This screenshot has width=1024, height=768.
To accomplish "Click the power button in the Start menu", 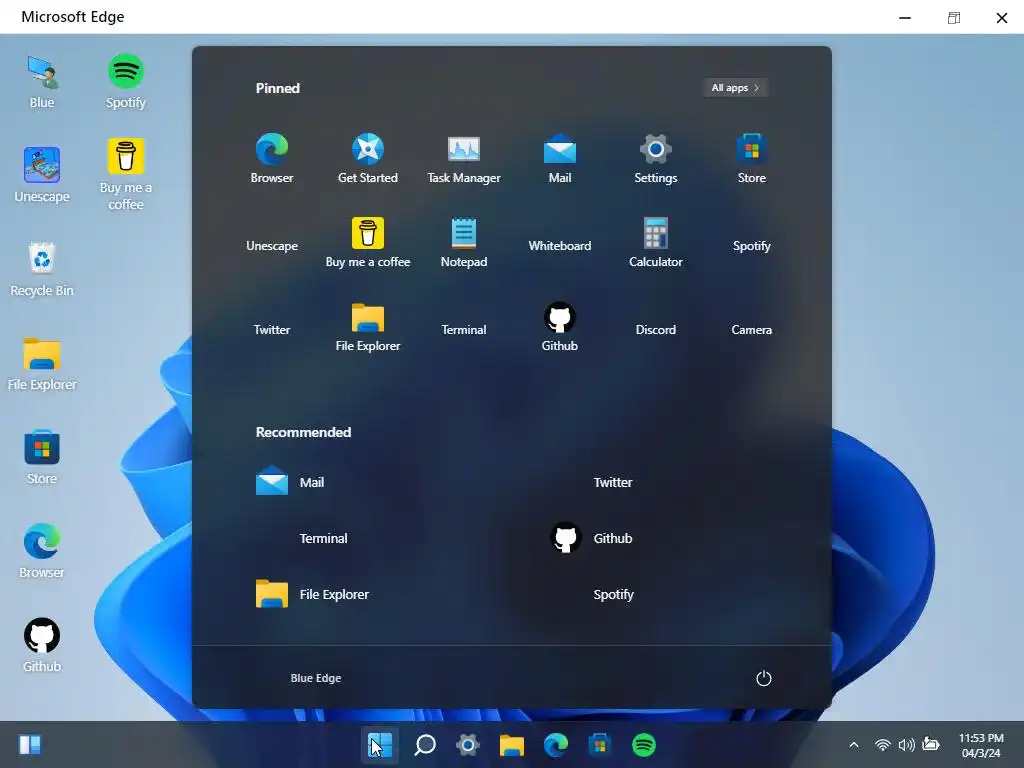I will click(763, 678).
